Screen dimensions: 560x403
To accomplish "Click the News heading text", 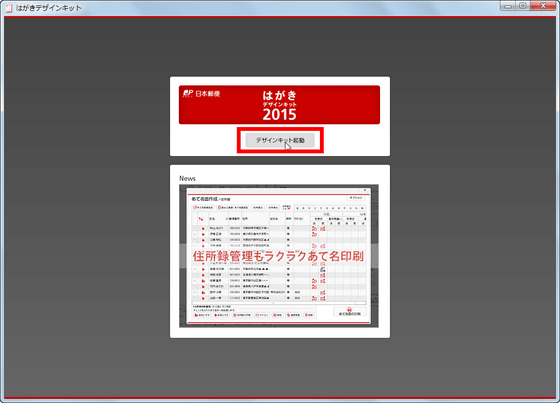I will pyautogui.click(x=188, y=178).
